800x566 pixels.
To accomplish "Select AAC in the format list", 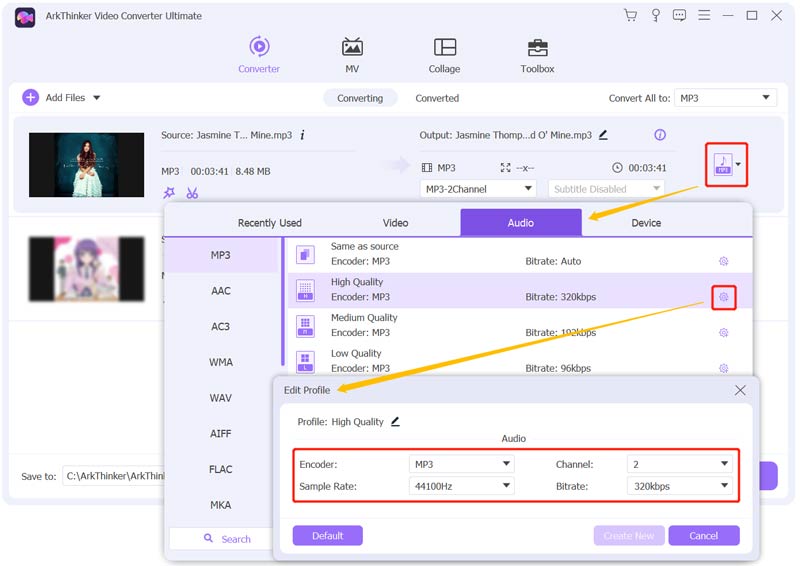I will 221,290.
